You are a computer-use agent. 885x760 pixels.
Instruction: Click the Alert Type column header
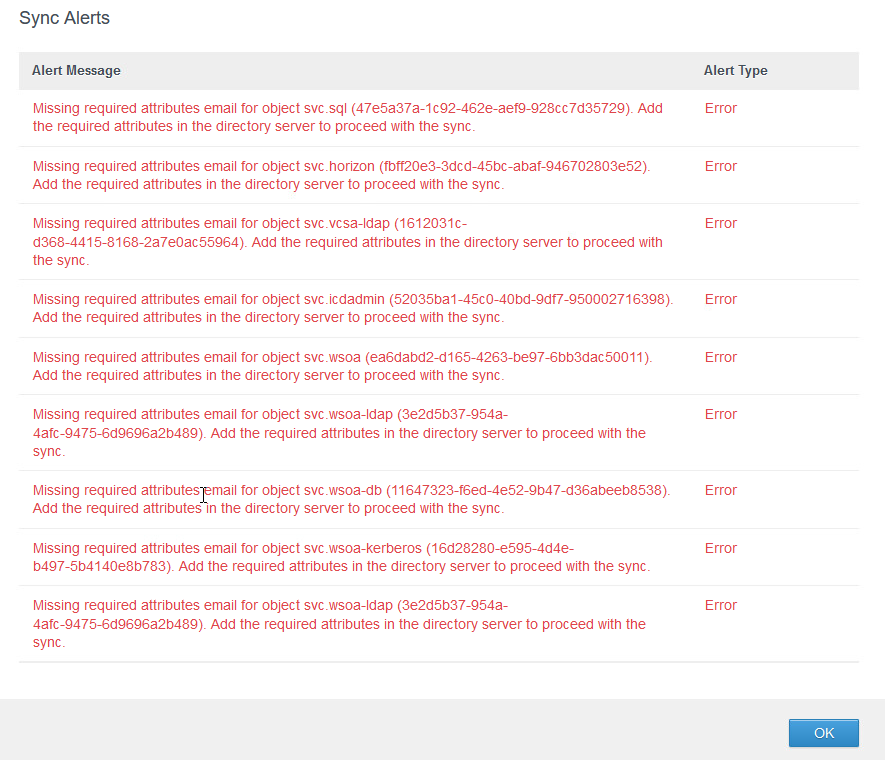point(735,71)
